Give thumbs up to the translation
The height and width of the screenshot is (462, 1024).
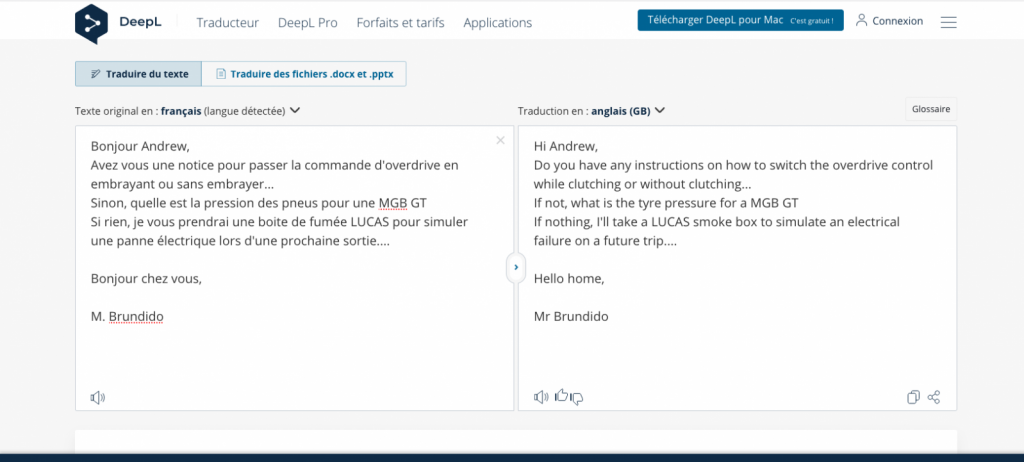pyautogui.click(x=561, y=395)
